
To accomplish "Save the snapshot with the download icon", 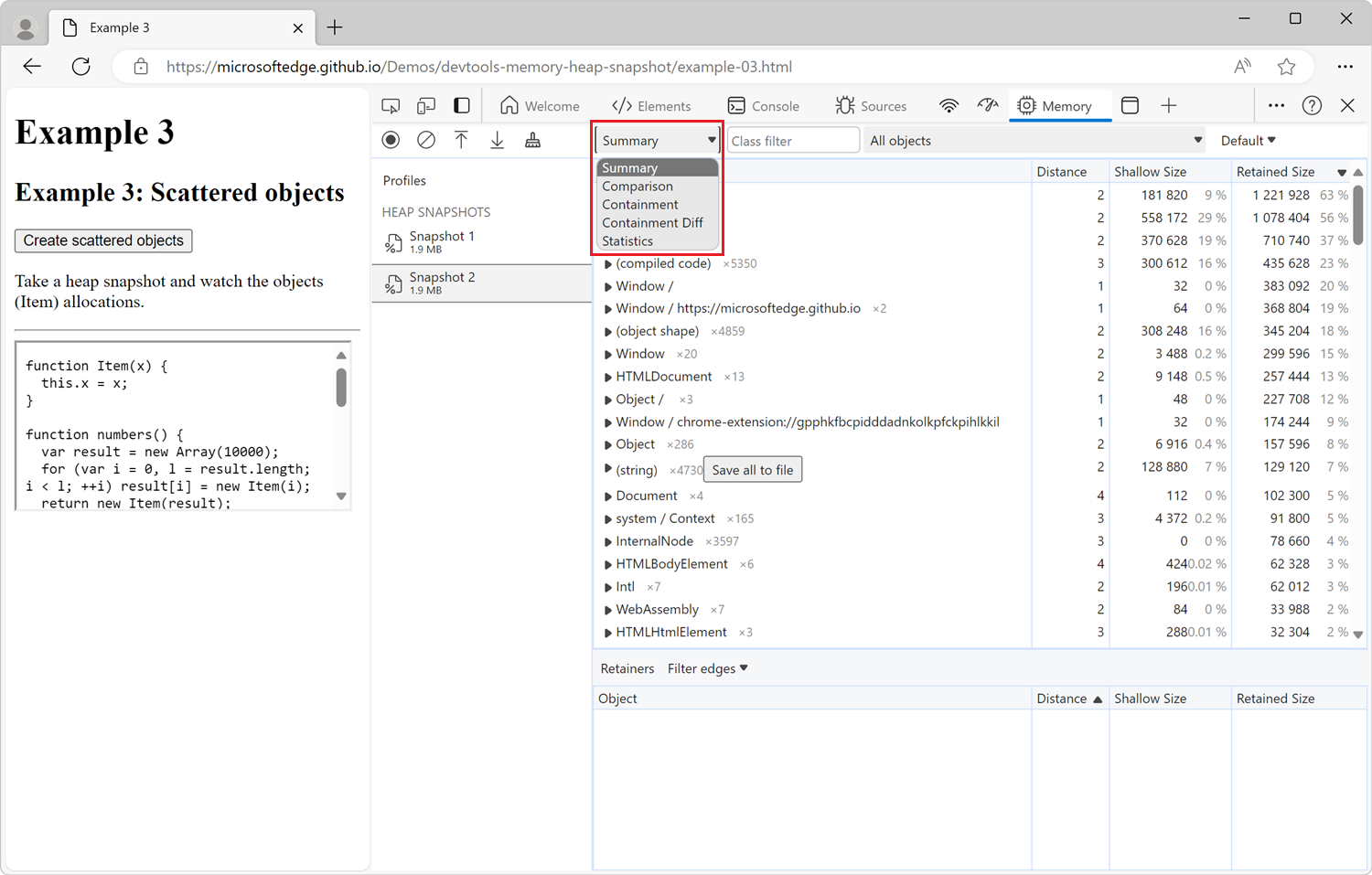I will (497, 139).
